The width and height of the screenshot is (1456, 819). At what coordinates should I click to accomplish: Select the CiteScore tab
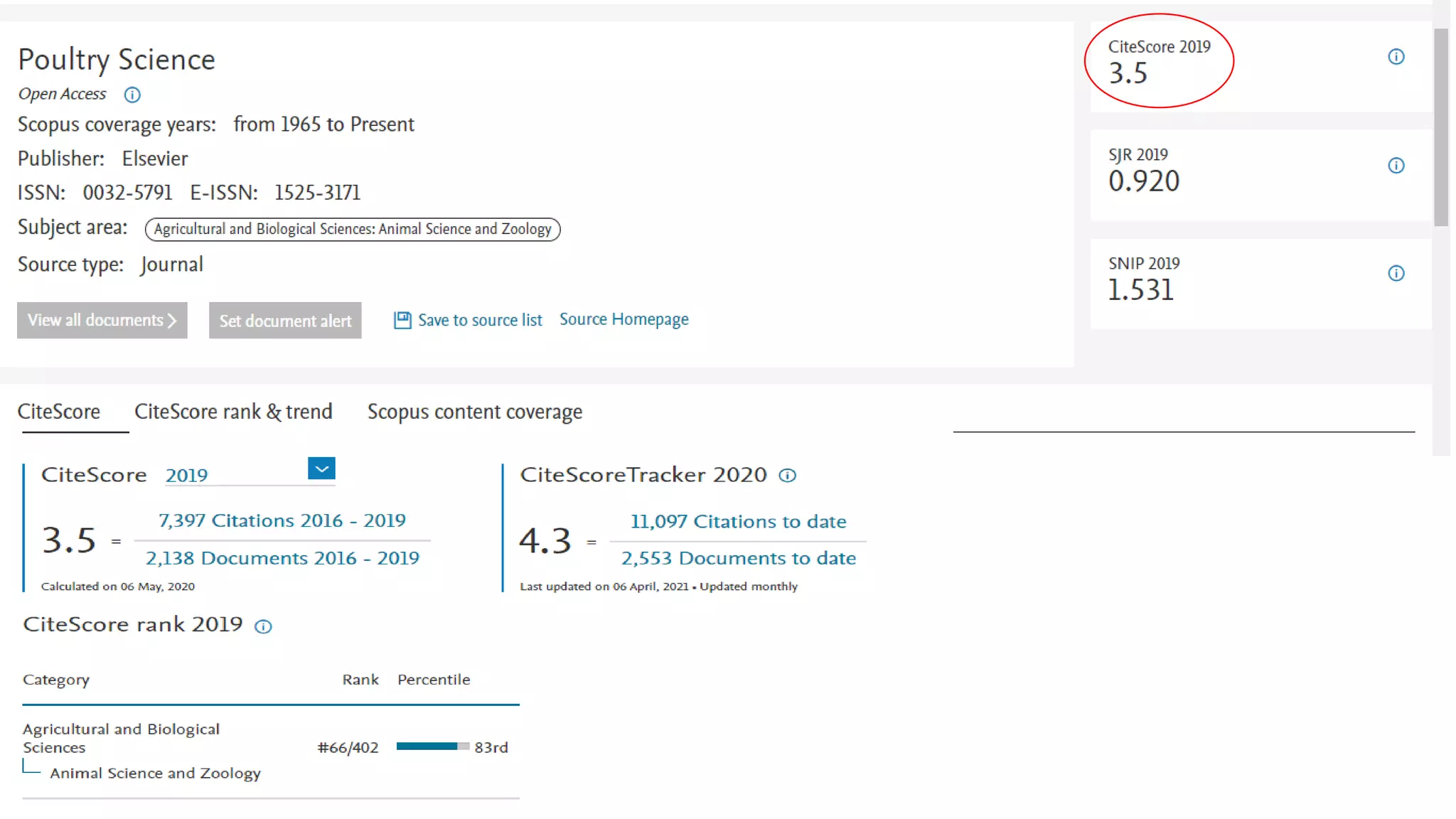pyautogui.click(x=59, y=412)
